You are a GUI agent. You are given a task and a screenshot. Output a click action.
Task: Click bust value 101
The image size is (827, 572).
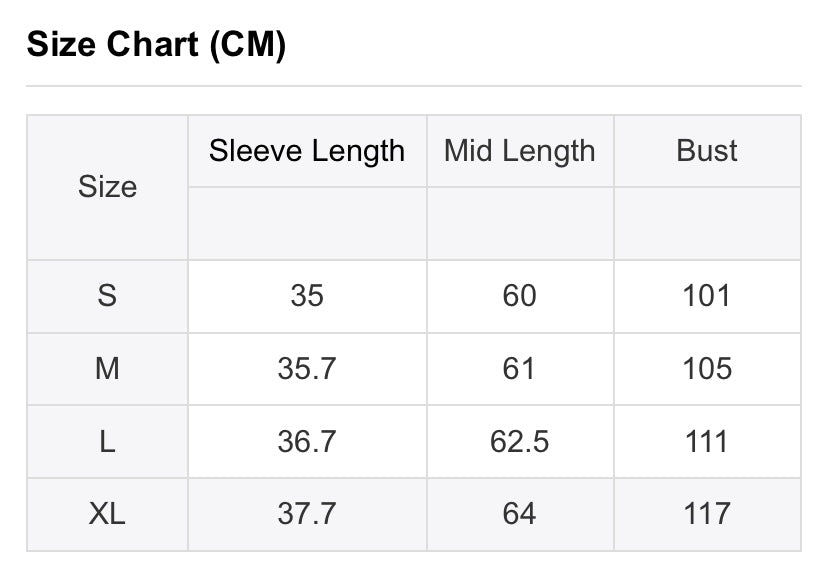tap(707, 295)
